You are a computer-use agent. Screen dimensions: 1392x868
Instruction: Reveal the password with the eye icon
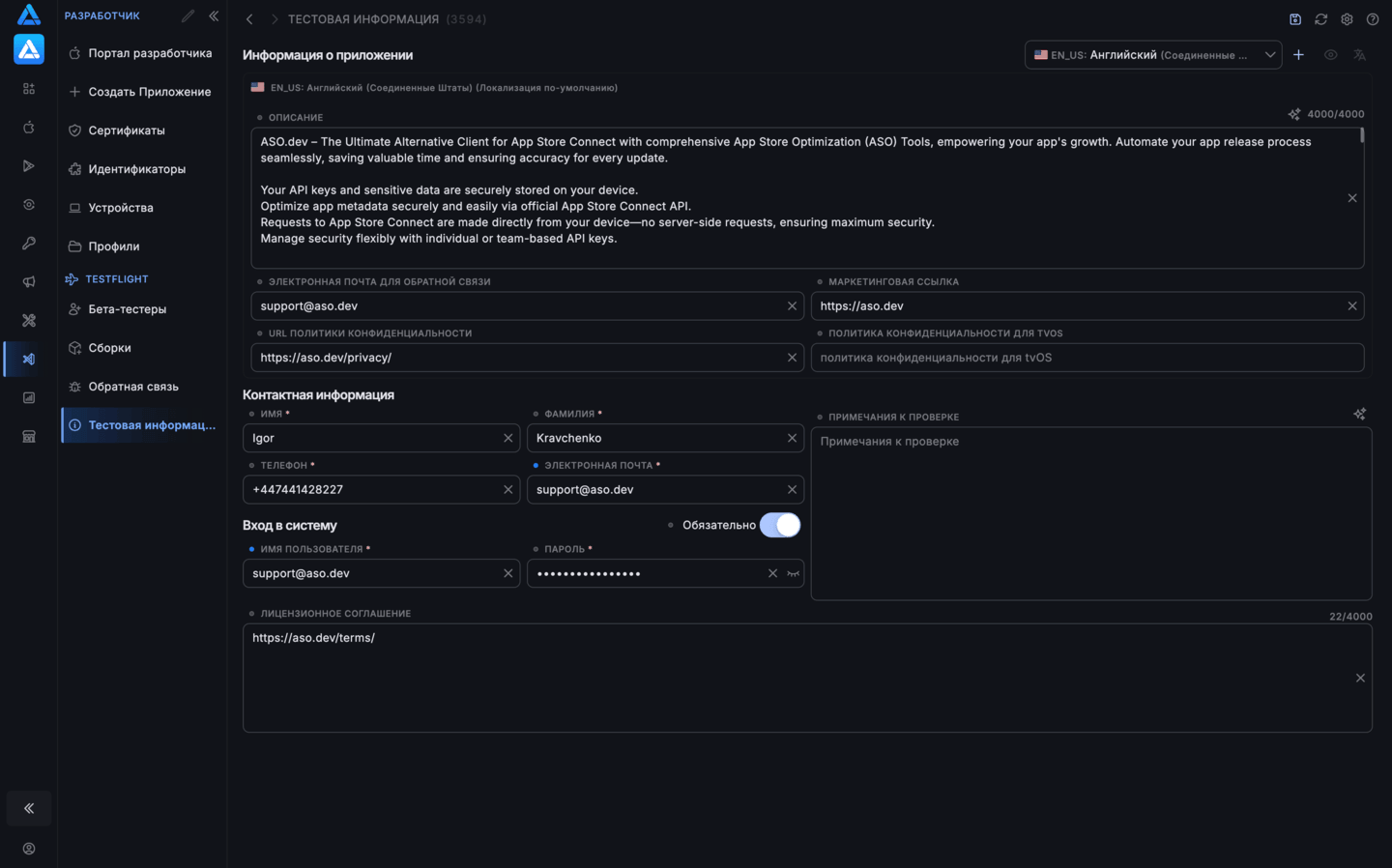(793, 574)
